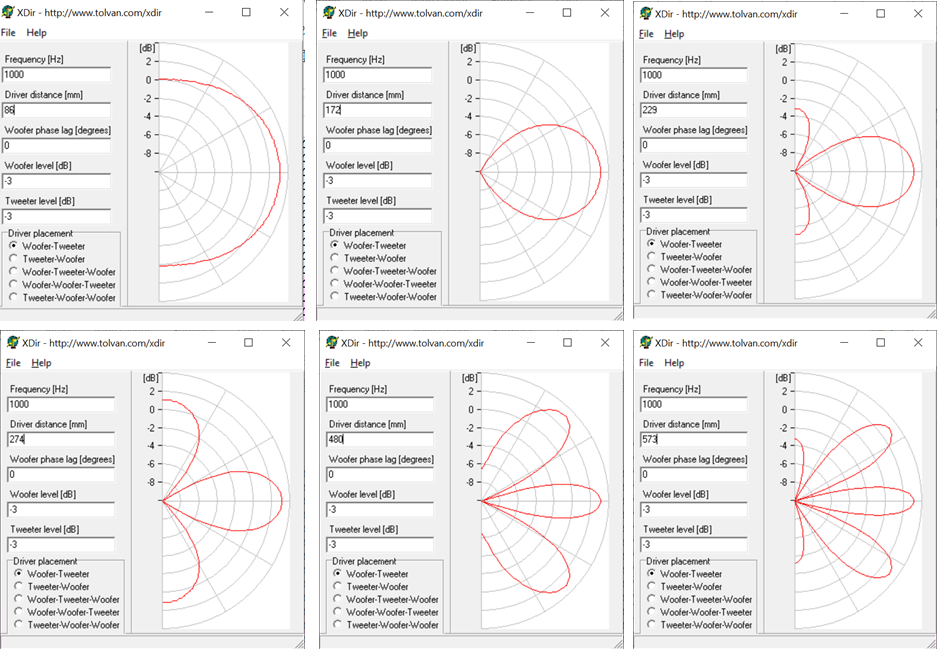Image resolution: width=937 pixels, height=649 pixels.
Task: Open Help menu in the 172 mm window
Action: pyautogui.click(x=358, y=33)
